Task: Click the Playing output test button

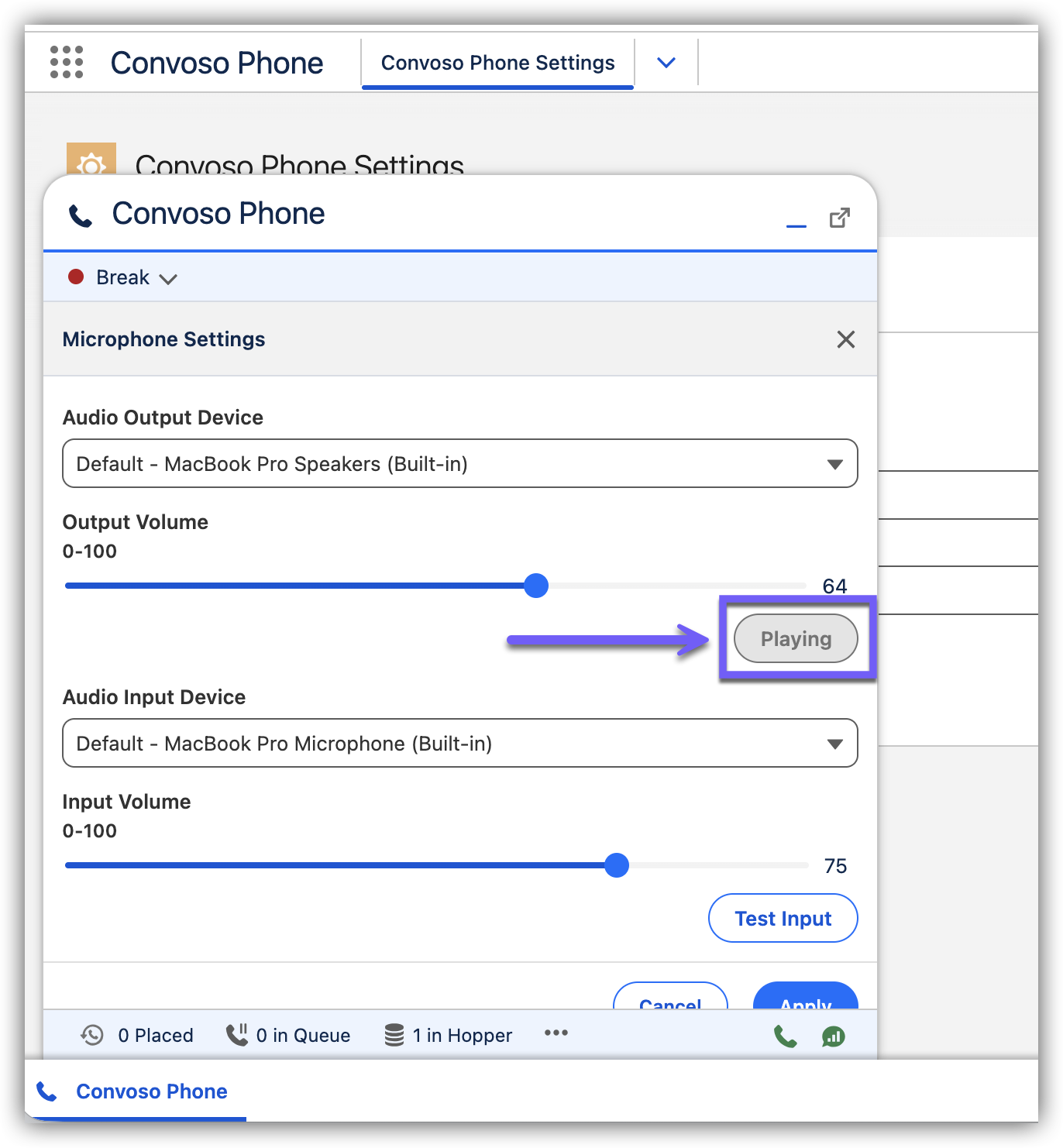Action: point(796,639)
